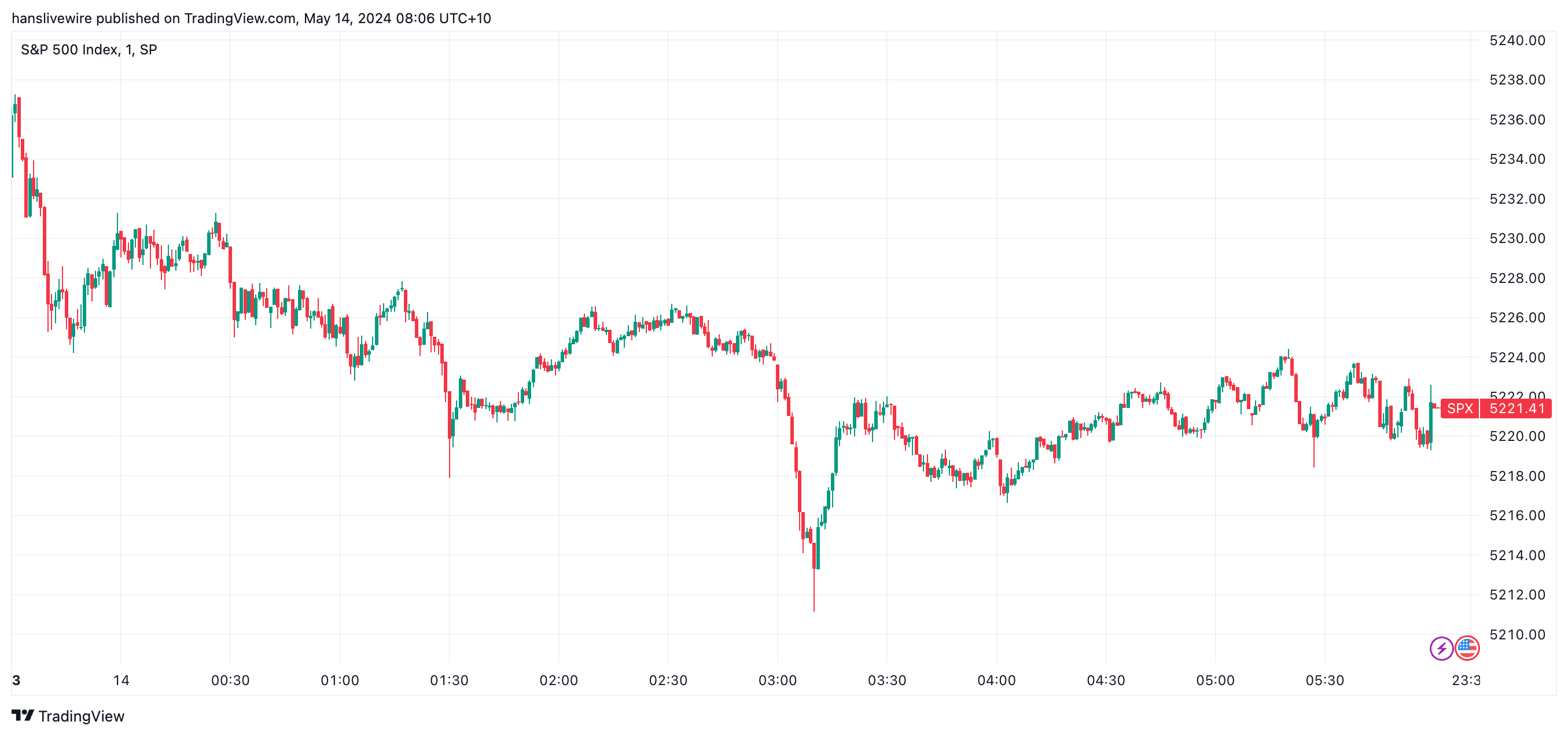Viewport: 1568px width, 736px height.
Task: Click the 5240.00 price scale label
Action: 1517,41
